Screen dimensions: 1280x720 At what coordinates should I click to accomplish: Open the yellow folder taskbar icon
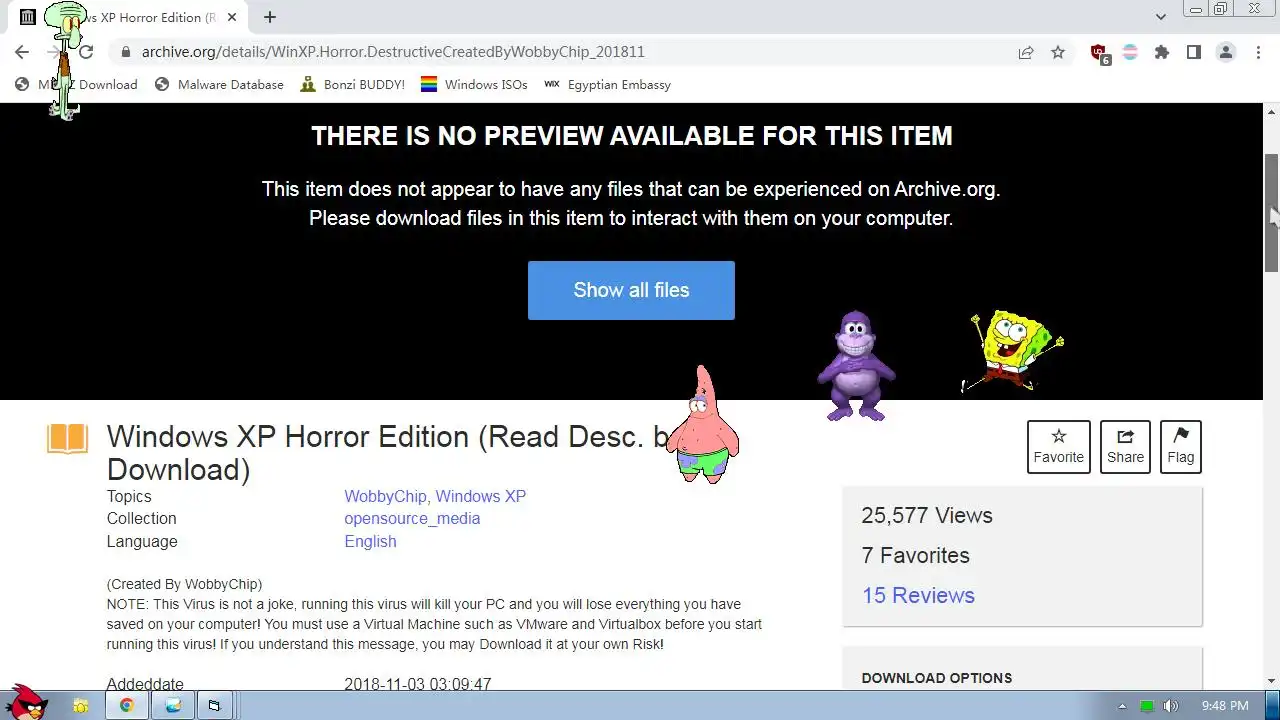pyautogui.click(x=81, y=706)
